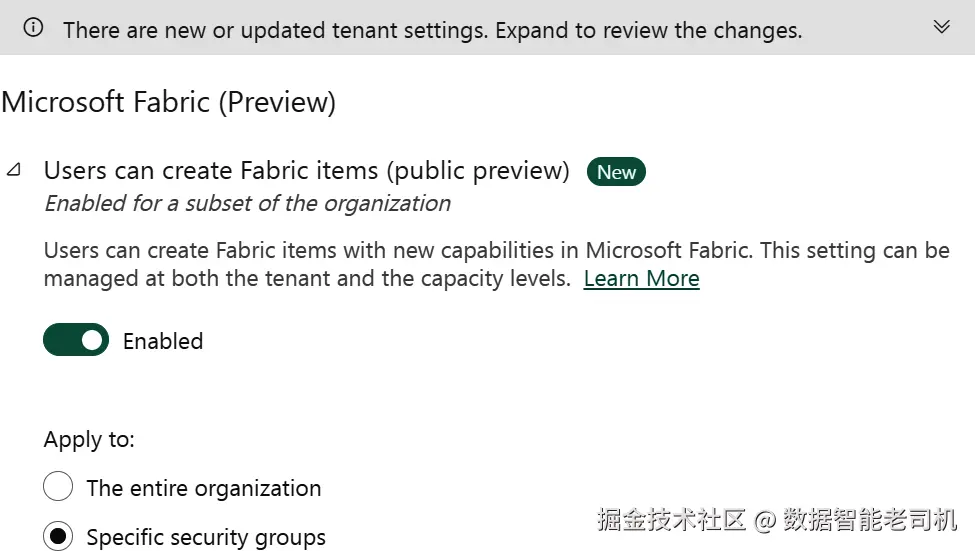Select the Microsoft Fabric (Preview) section heading
Image resolution: width=975 pixels, height=551 pixels.
pos(169,102)
